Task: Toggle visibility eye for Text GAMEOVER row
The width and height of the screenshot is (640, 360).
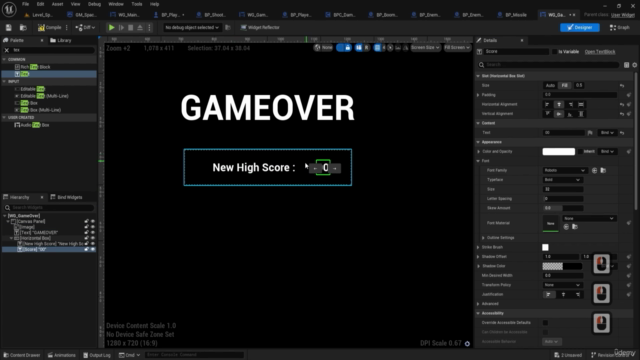Action: coord(93,232)
